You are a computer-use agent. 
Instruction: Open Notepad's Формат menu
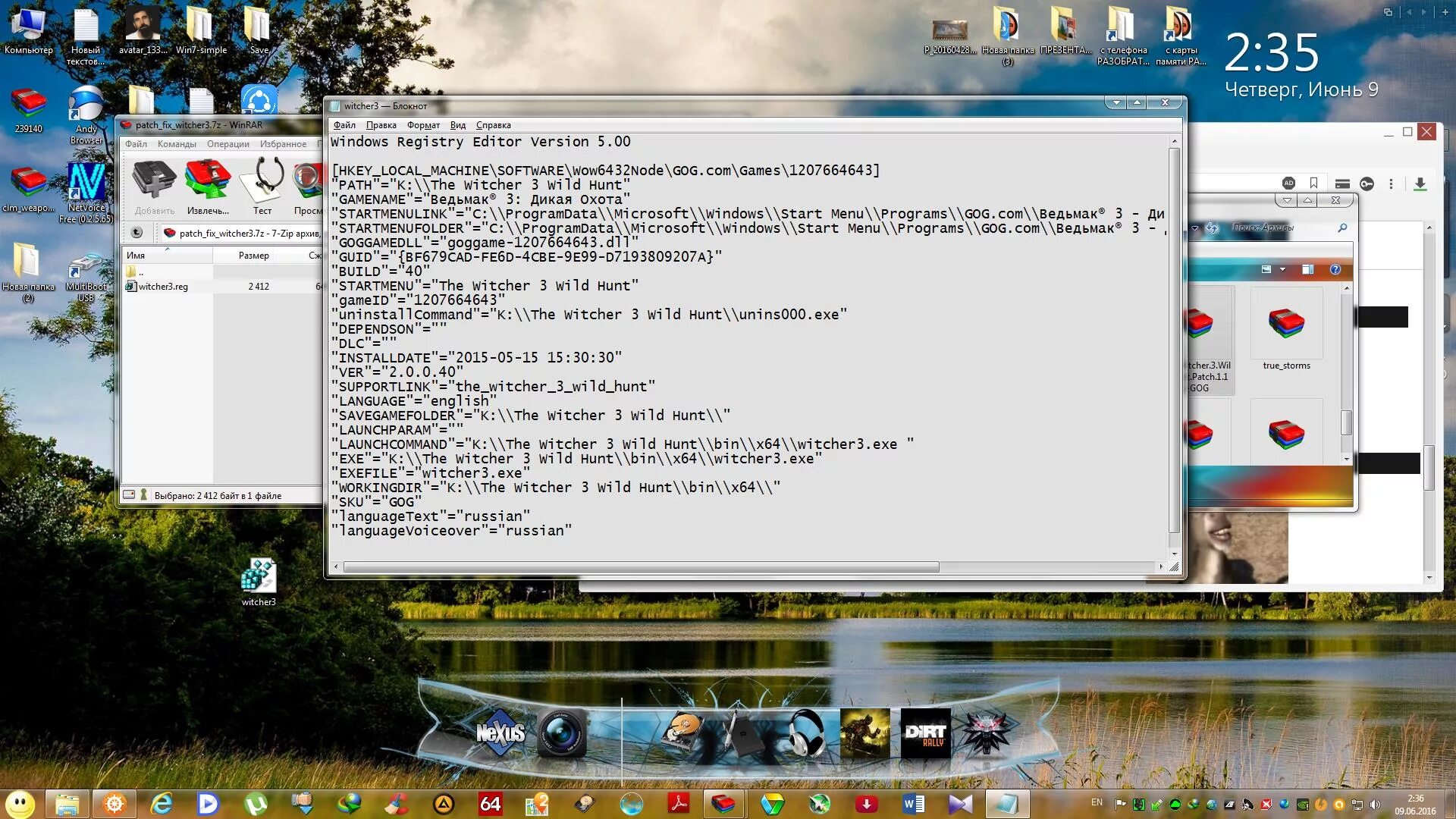(423, 125)
